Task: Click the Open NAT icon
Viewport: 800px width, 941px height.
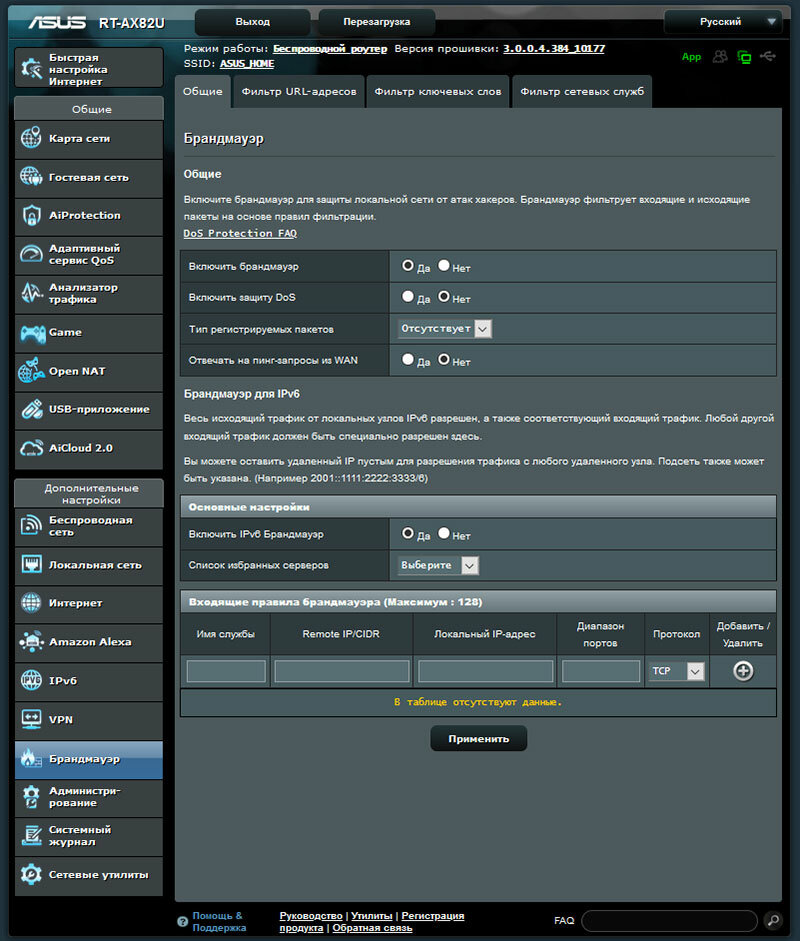Action: click(x=31, y=370)
